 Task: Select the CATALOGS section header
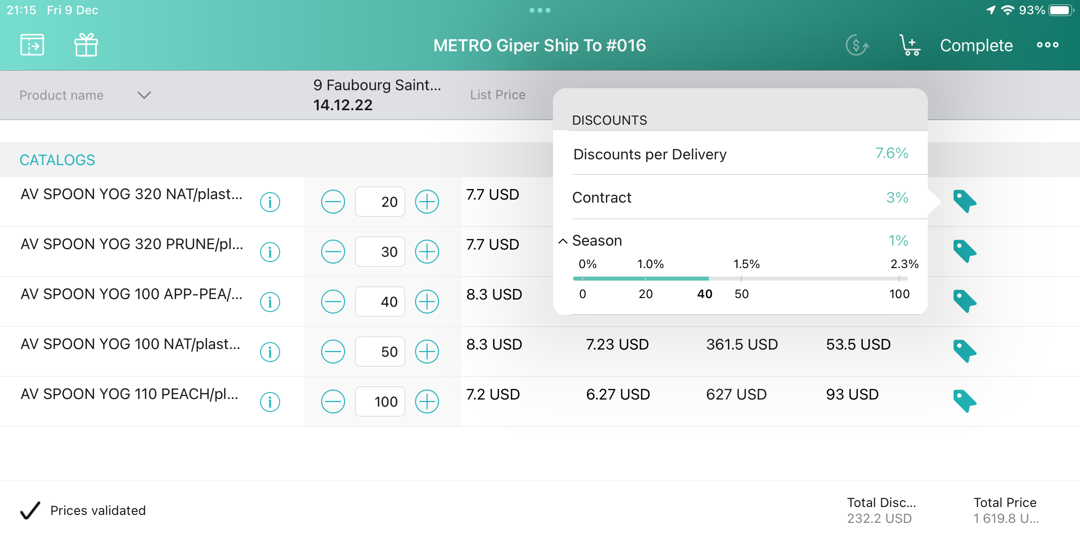(x=57, y=160)
